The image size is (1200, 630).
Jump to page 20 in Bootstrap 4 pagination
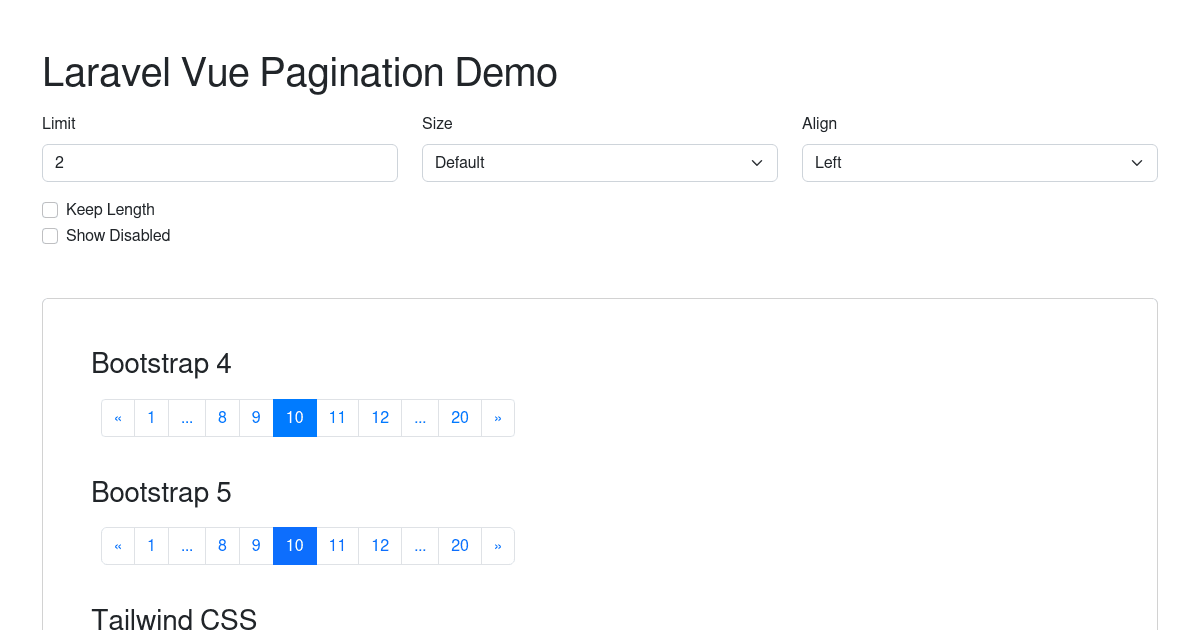coord(460,418)
